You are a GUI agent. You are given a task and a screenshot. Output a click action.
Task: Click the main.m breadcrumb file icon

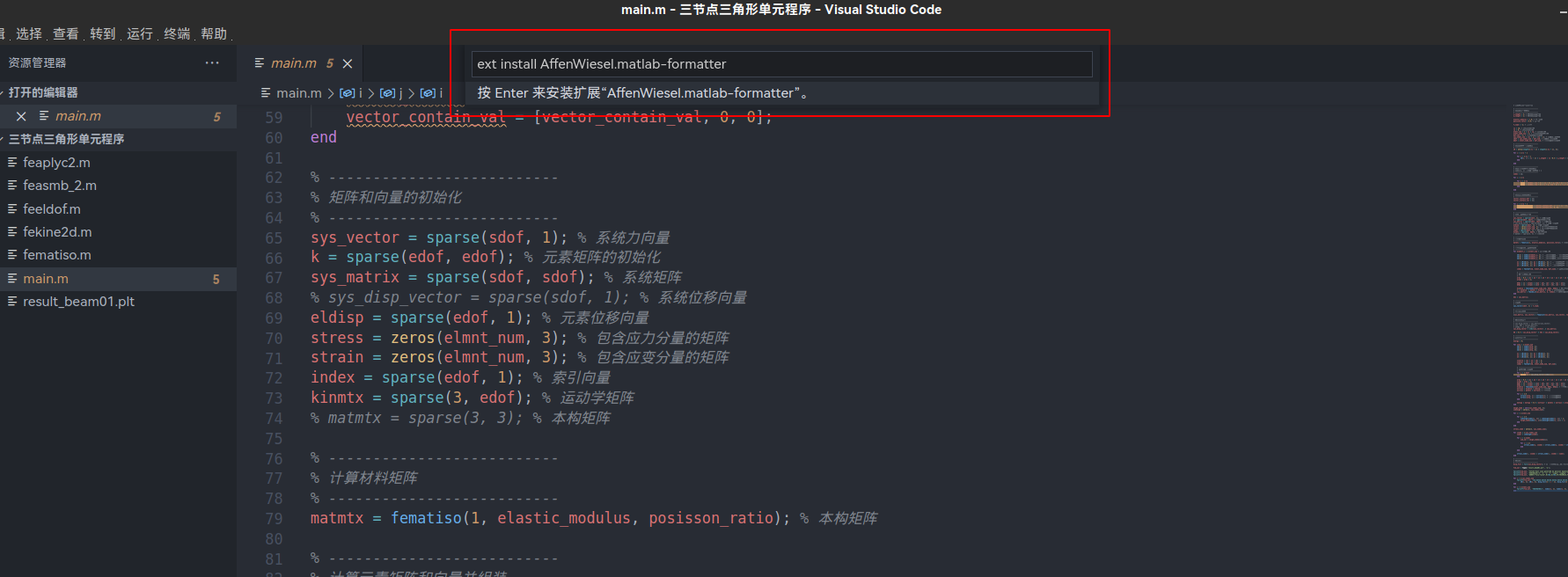(x=264, y=92)
